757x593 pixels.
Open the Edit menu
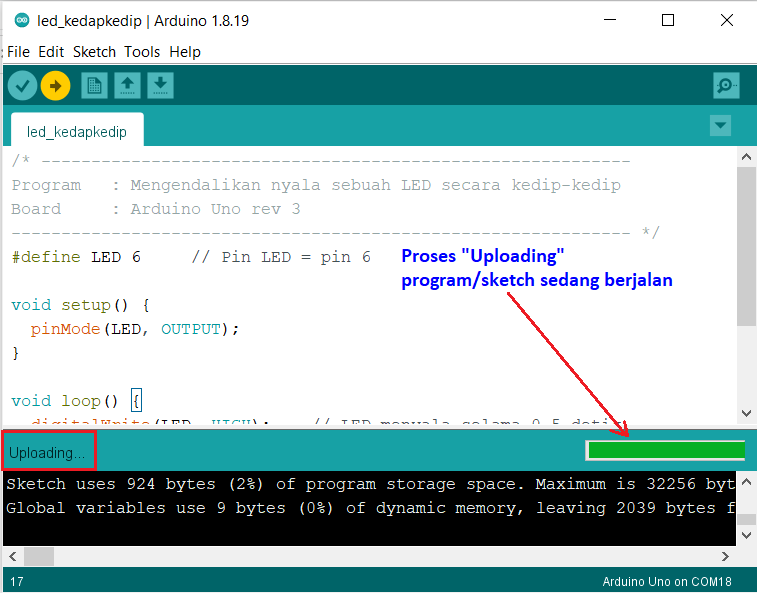coord(51,52)
